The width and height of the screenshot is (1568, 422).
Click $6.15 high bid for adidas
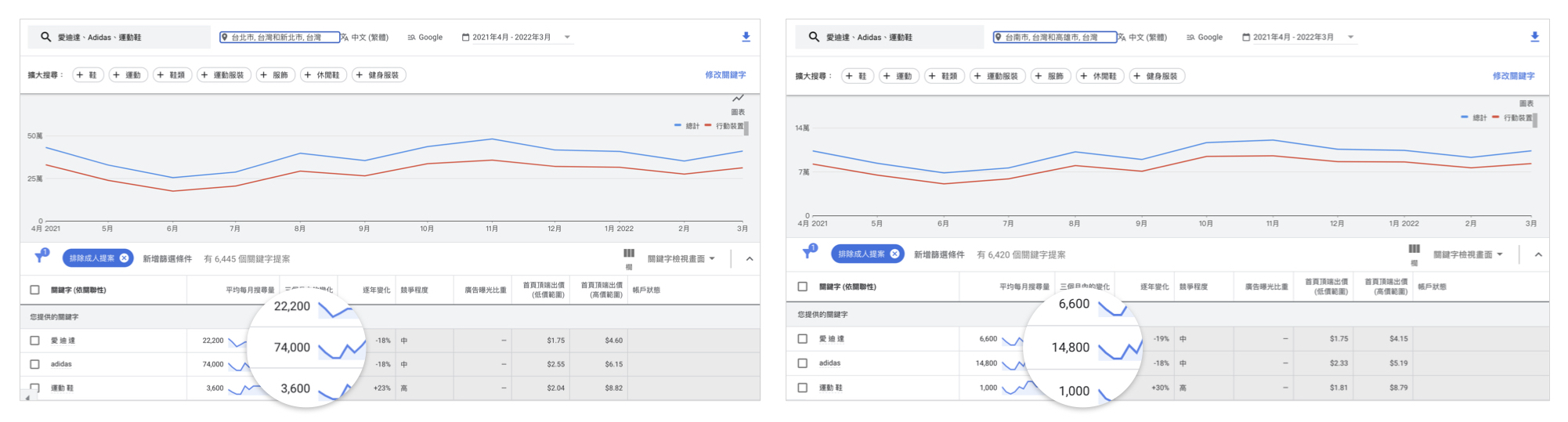(x=613, y=364)
